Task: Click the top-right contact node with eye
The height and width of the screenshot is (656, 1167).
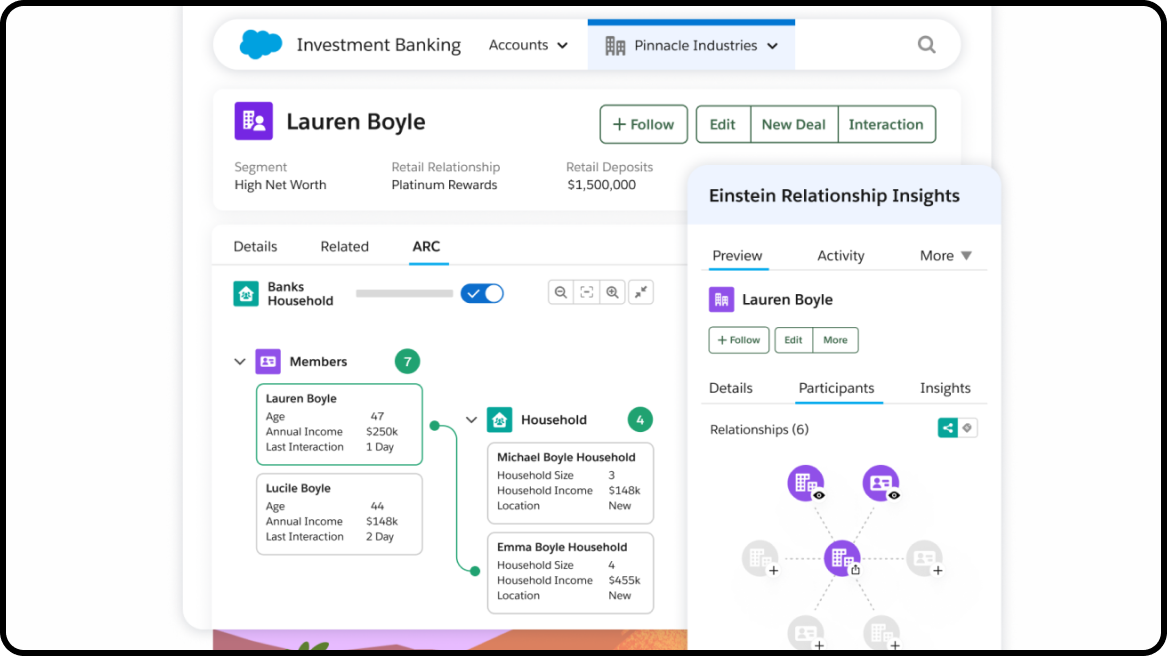Action: tap(880, 483)
